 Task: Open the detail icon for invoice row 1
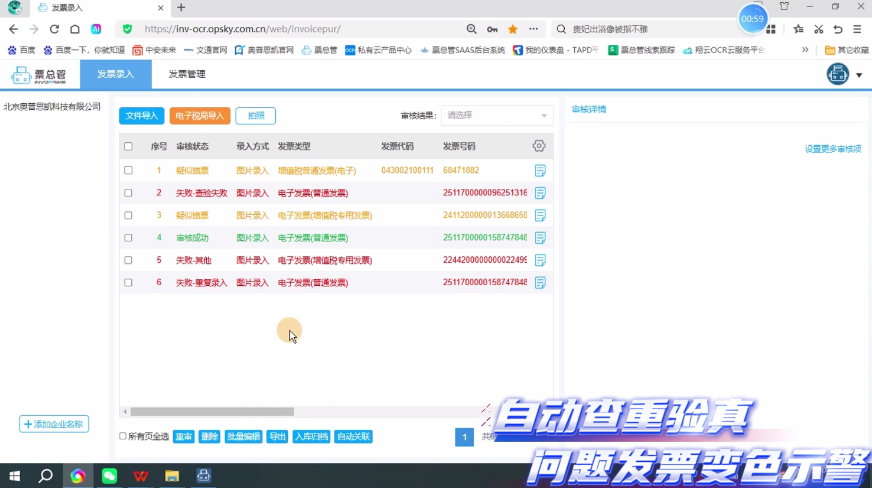(540, 170)
